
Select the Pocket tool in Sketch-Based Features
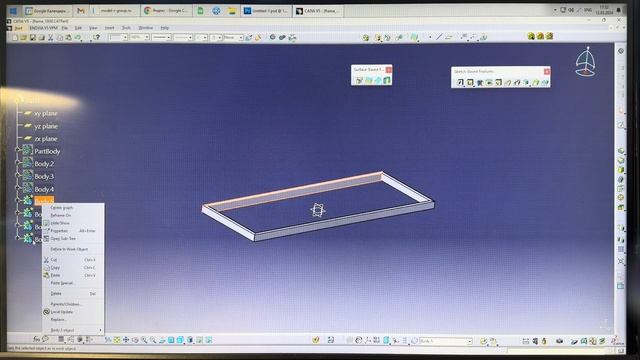tap(470, 82)
